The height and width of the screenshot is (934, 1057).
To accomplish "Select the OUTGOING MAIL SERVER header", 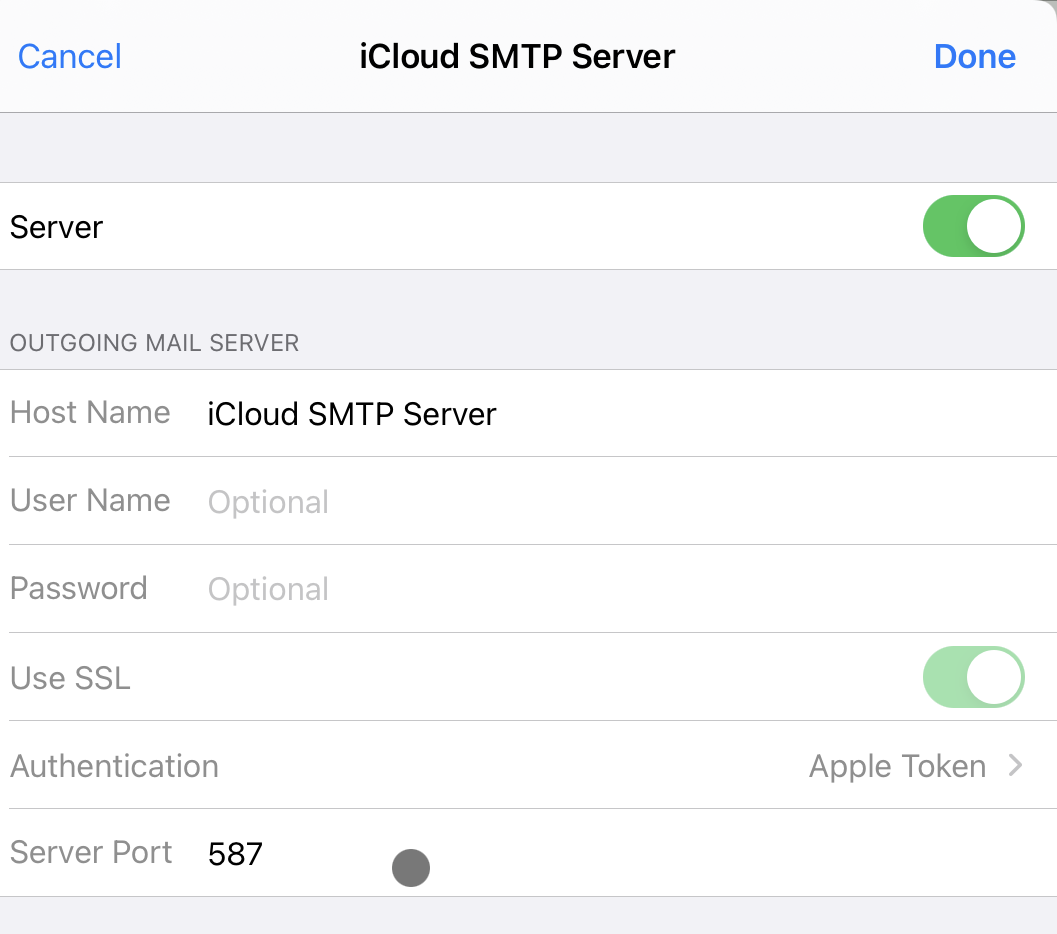I will 154,343.
